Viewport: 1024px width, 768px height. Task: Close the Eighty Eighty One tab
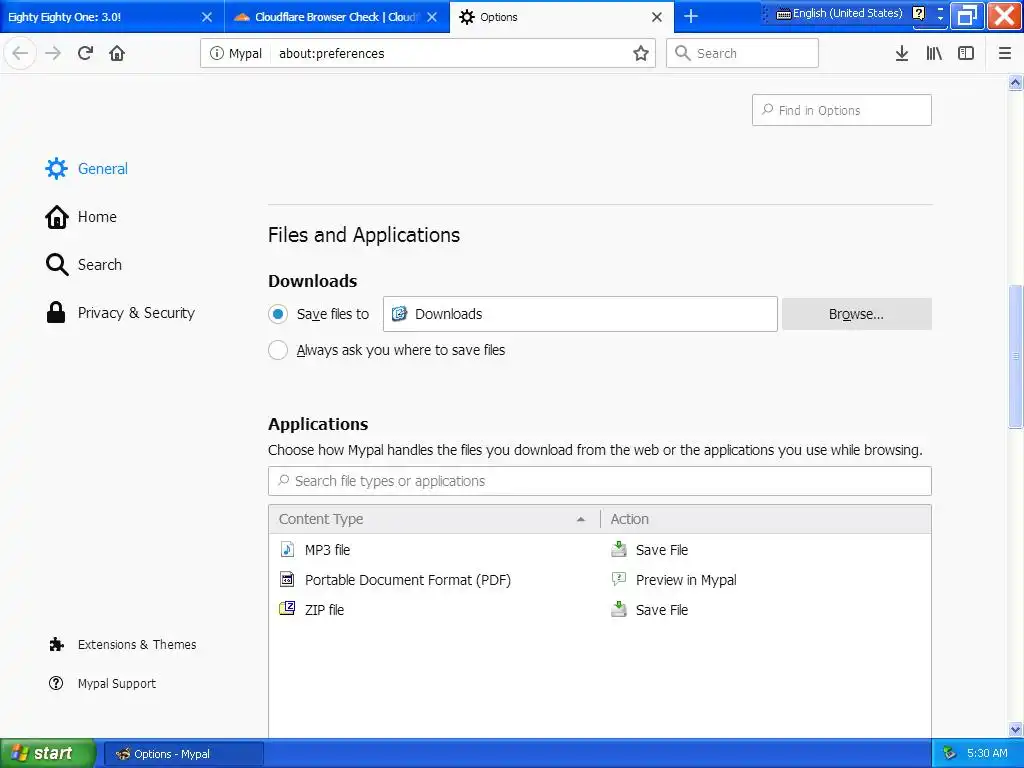[206, 17]
